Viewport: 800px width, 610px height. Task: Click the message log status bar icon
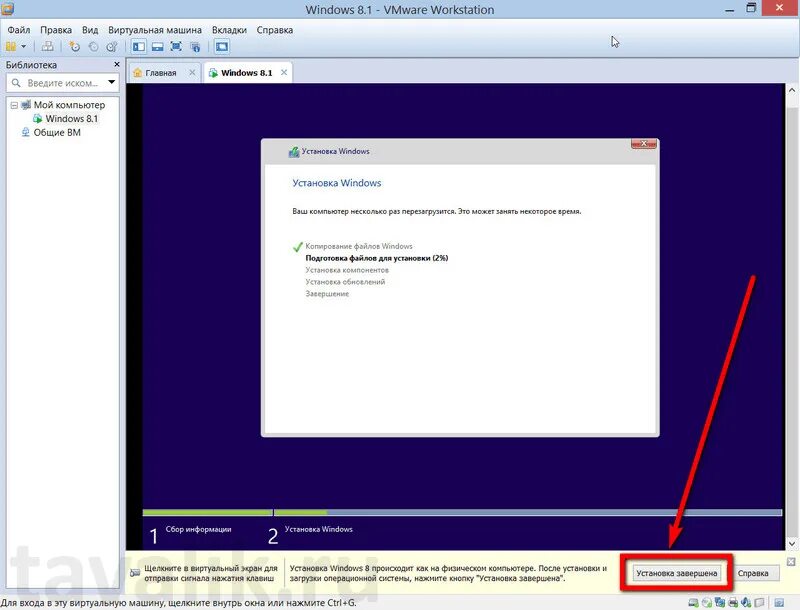point(779,603)
